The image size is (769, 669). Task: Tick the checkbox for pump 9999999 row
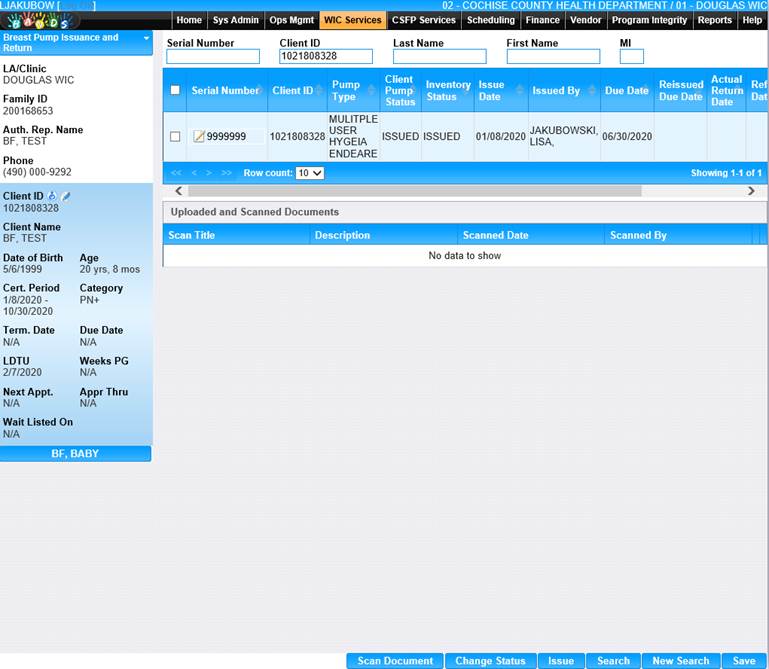175,136
